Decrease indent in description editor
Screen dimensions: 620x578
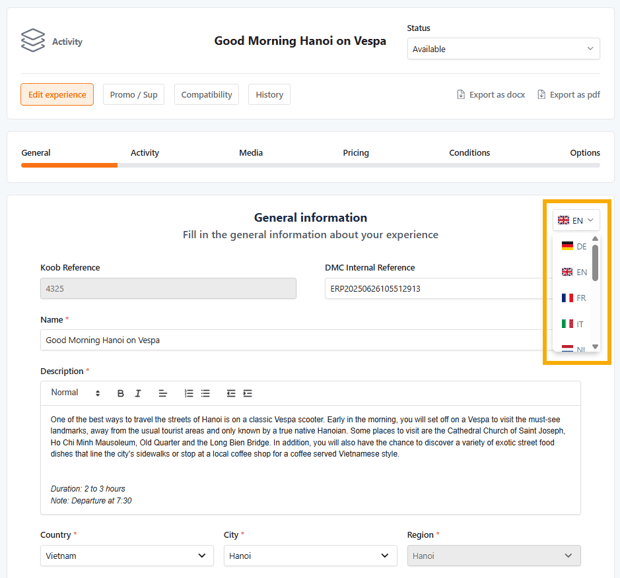231,394
